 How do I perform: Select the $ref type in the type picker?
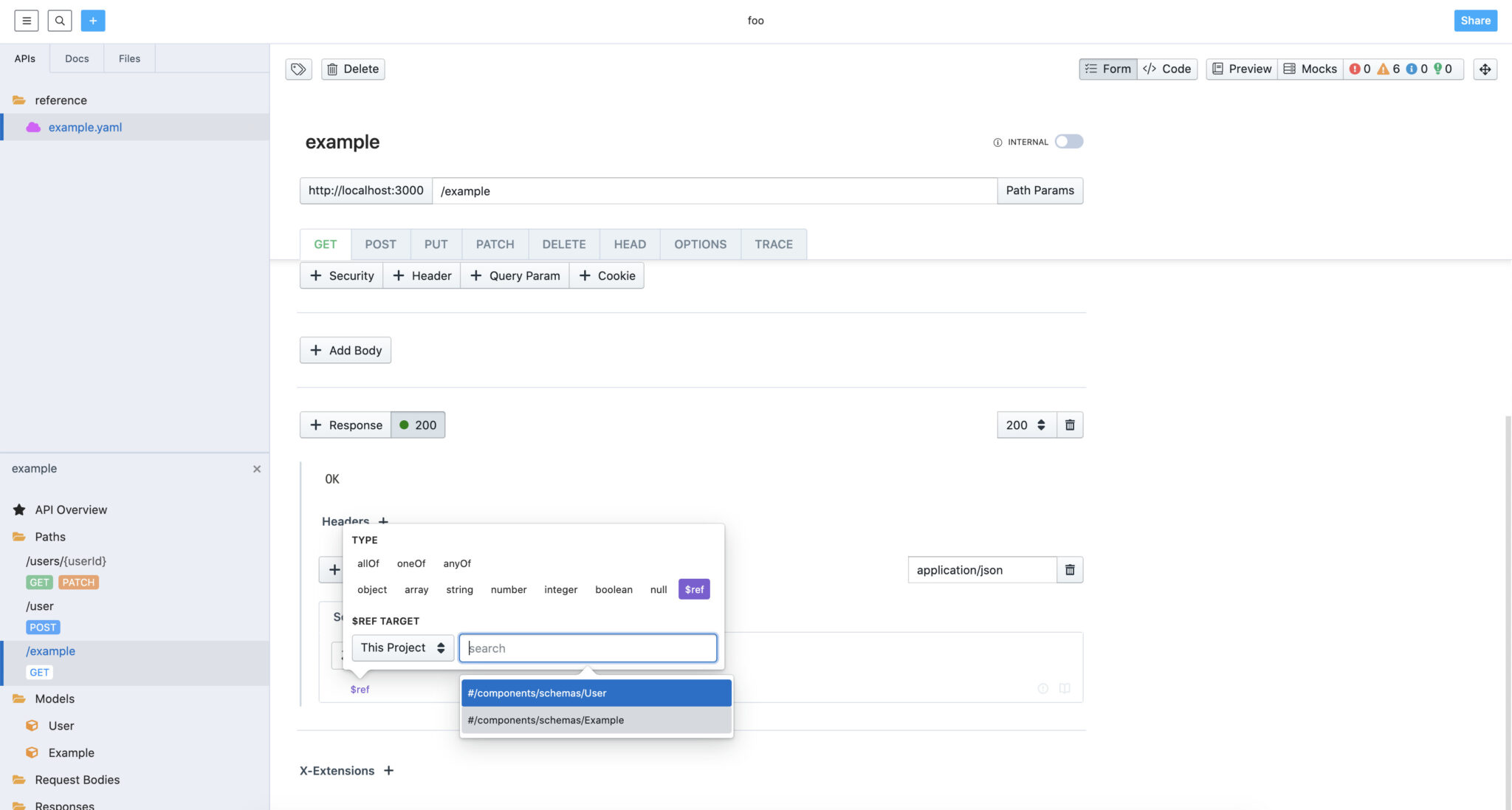coord(693,588)
